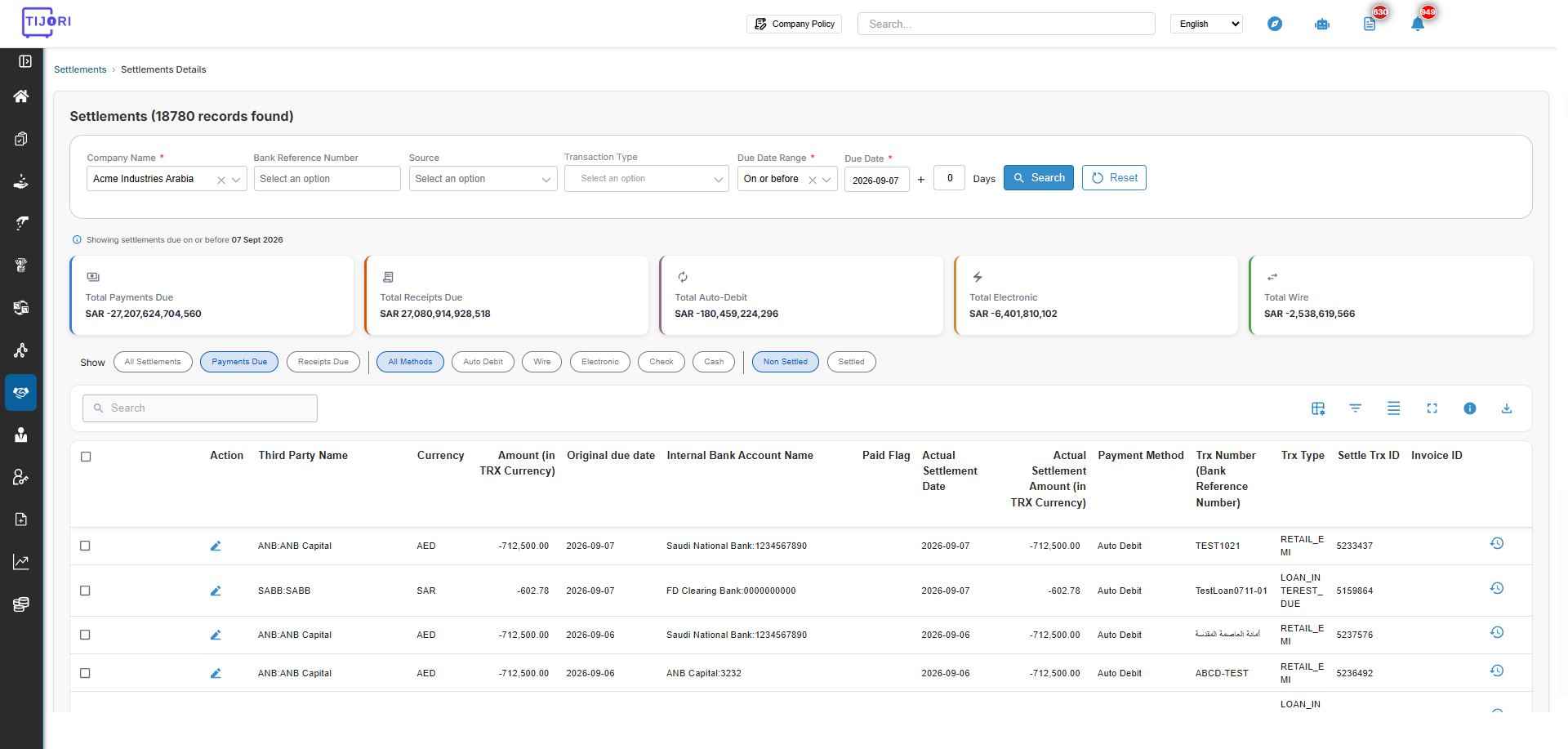Change row density with the lines icon

1394,408
